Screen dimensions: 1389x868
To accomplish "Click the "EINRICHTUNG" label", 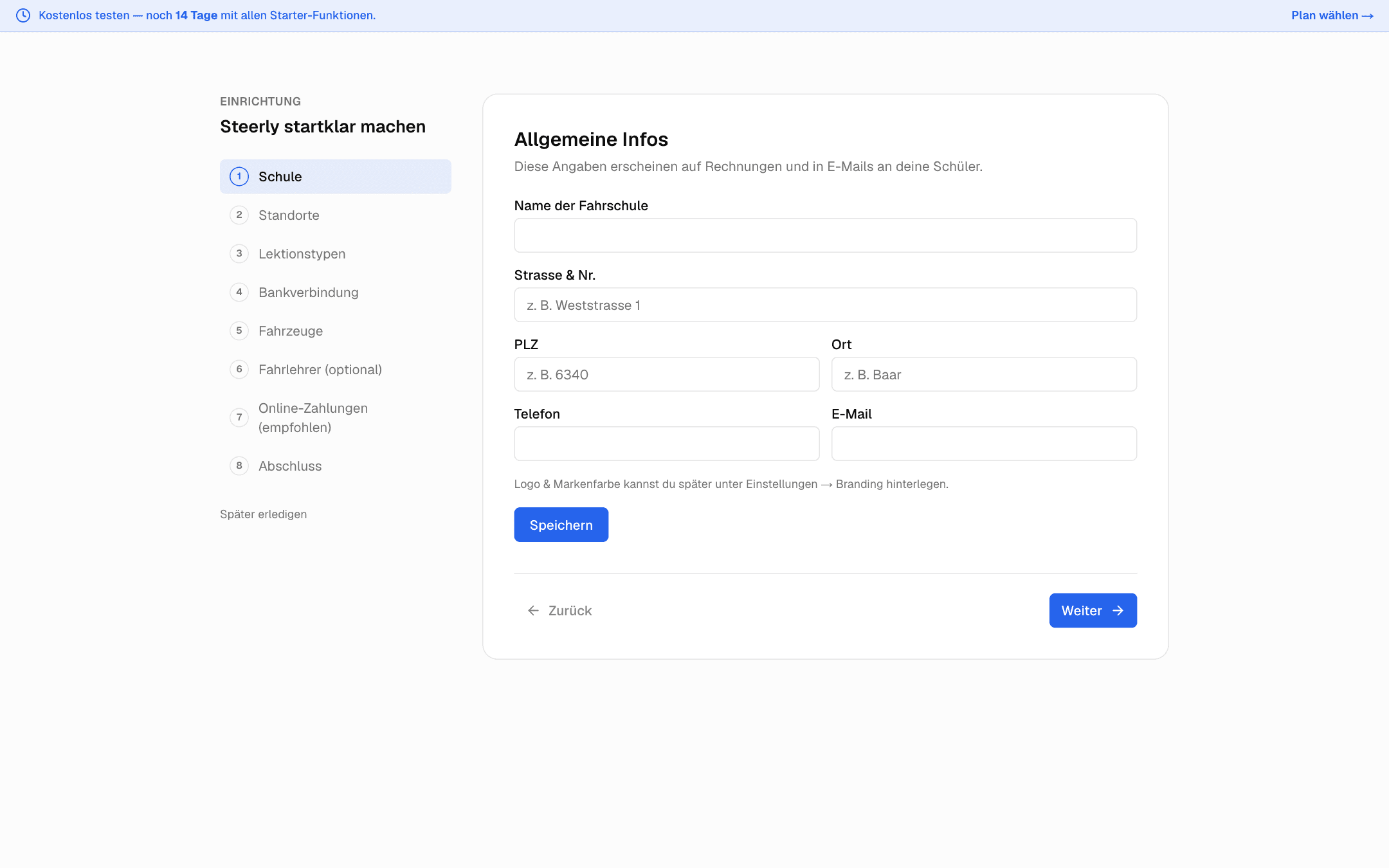I will click(260, 102).
